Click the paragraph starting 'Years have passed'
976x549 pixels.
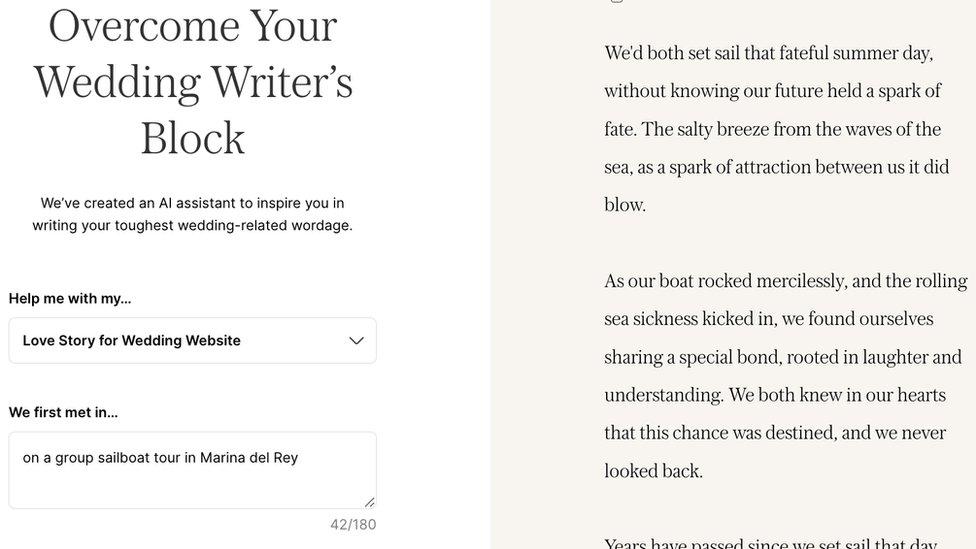point(771,542)
